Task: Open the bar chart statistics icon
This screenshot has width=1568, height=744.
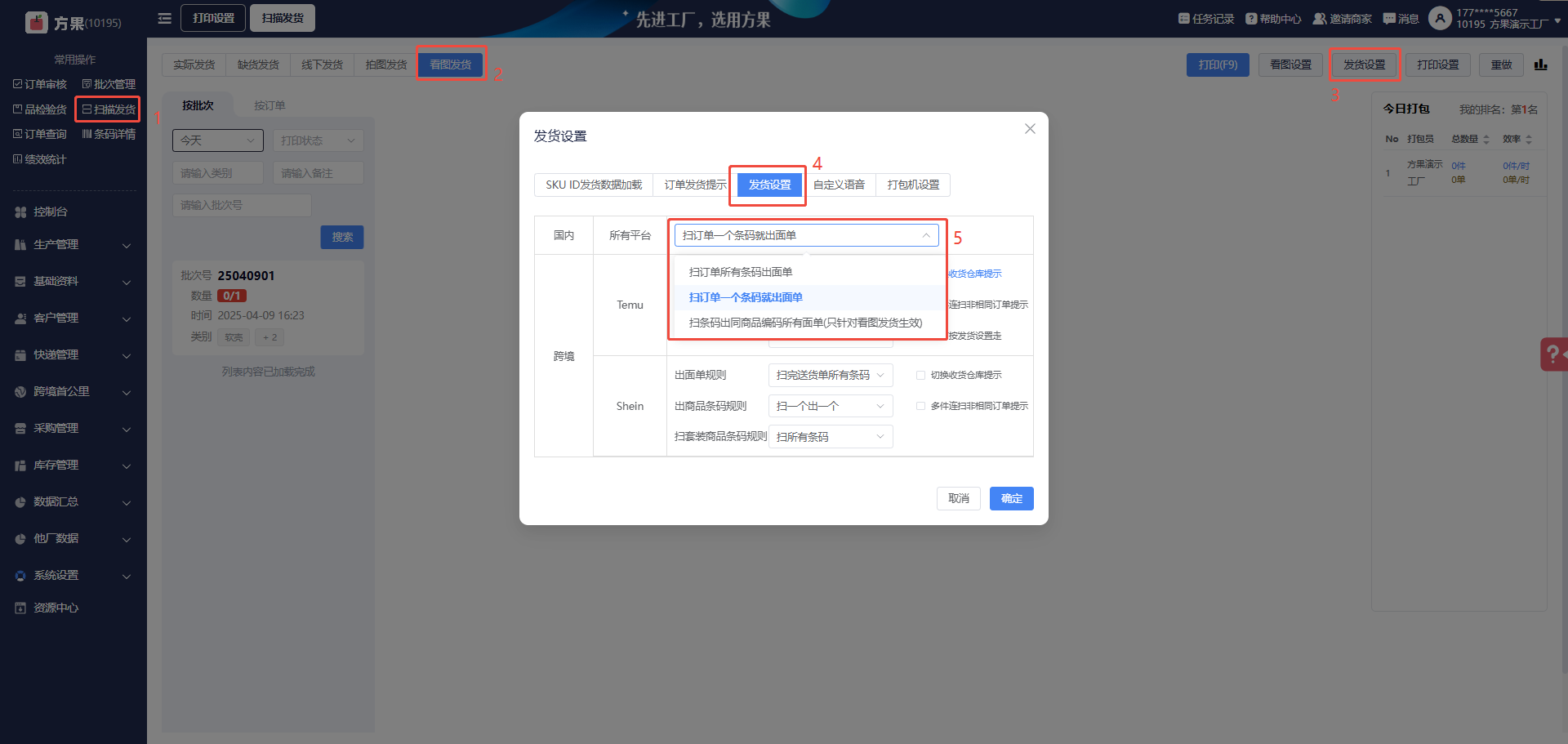Action: (1541, 65)
